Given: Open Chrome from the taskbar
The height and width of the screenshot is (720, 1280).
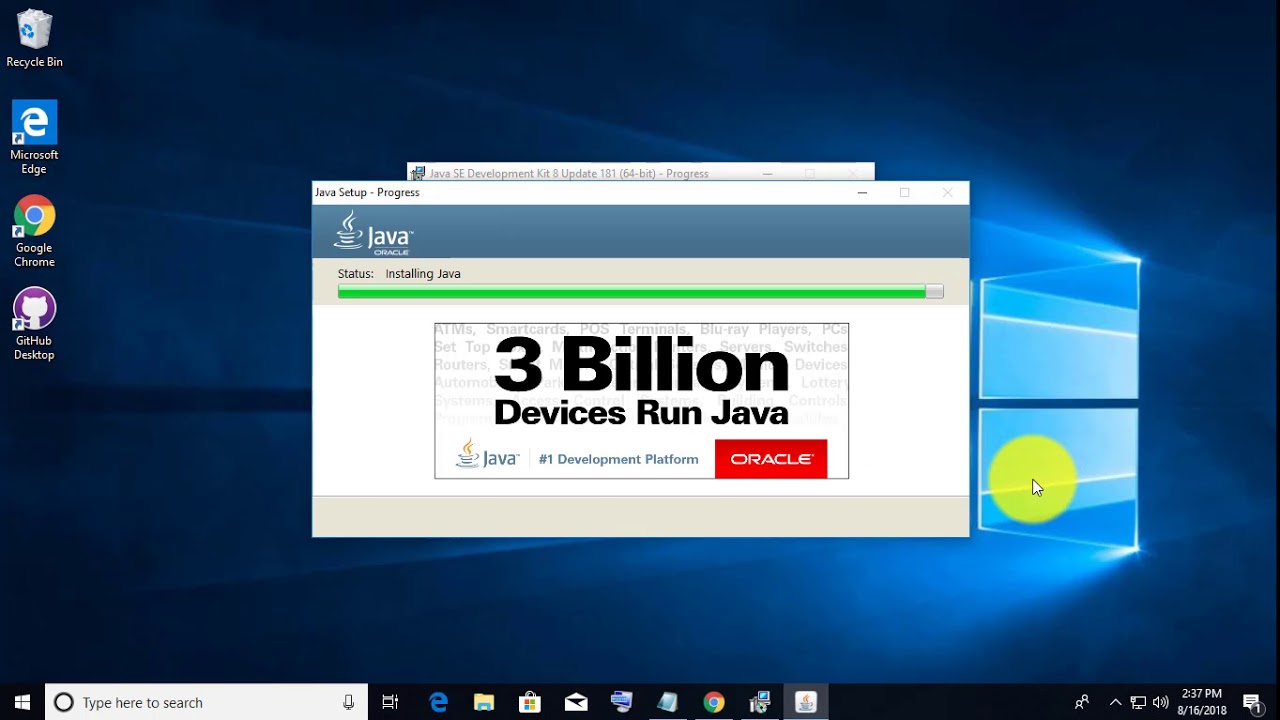Looking at the screenshot, I should pyautogui.click(x=713, y=702).
